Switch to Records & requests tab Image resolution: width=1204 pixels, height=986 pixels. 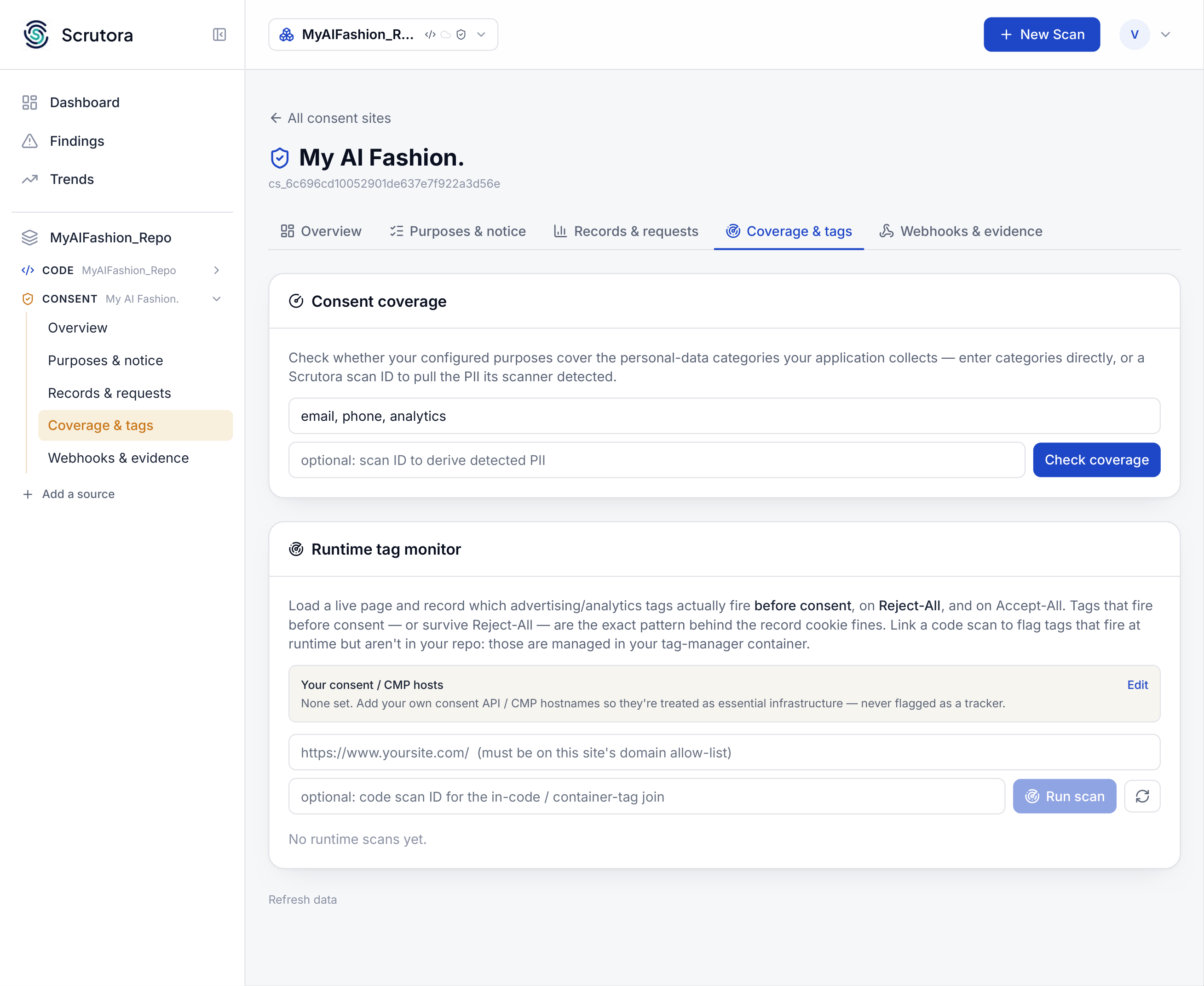tap(626, 231)
